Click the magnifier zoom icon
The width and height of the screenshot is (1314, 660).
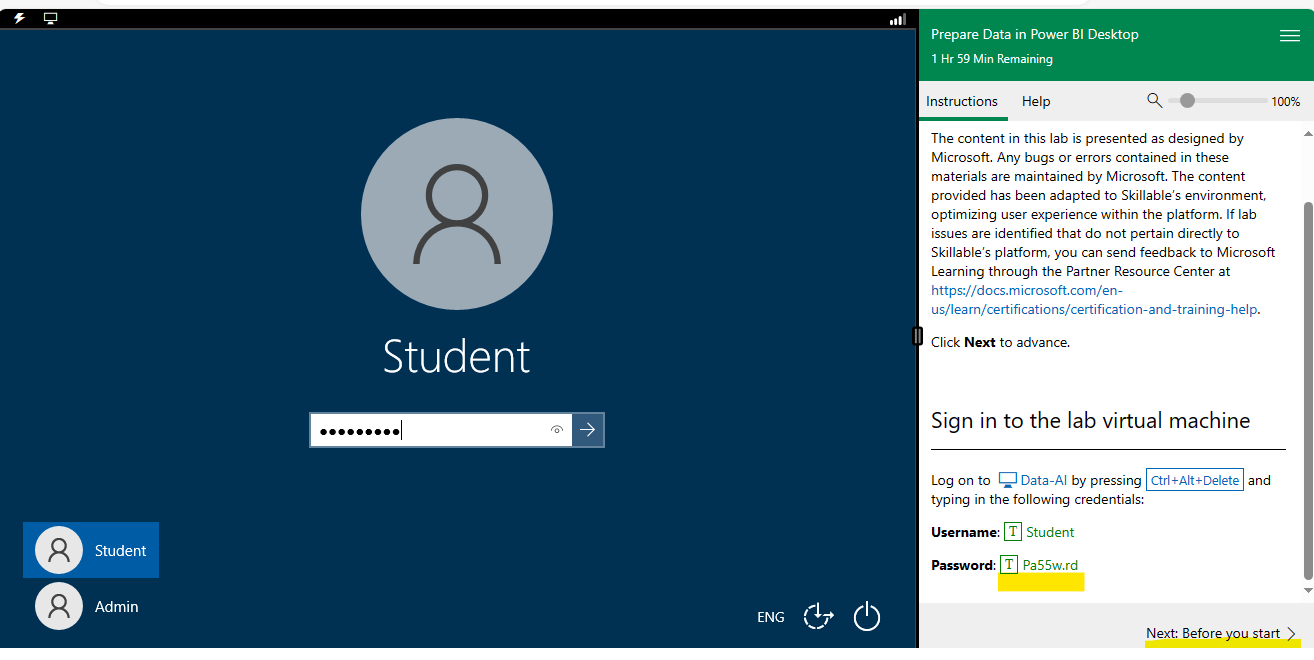1154,100
